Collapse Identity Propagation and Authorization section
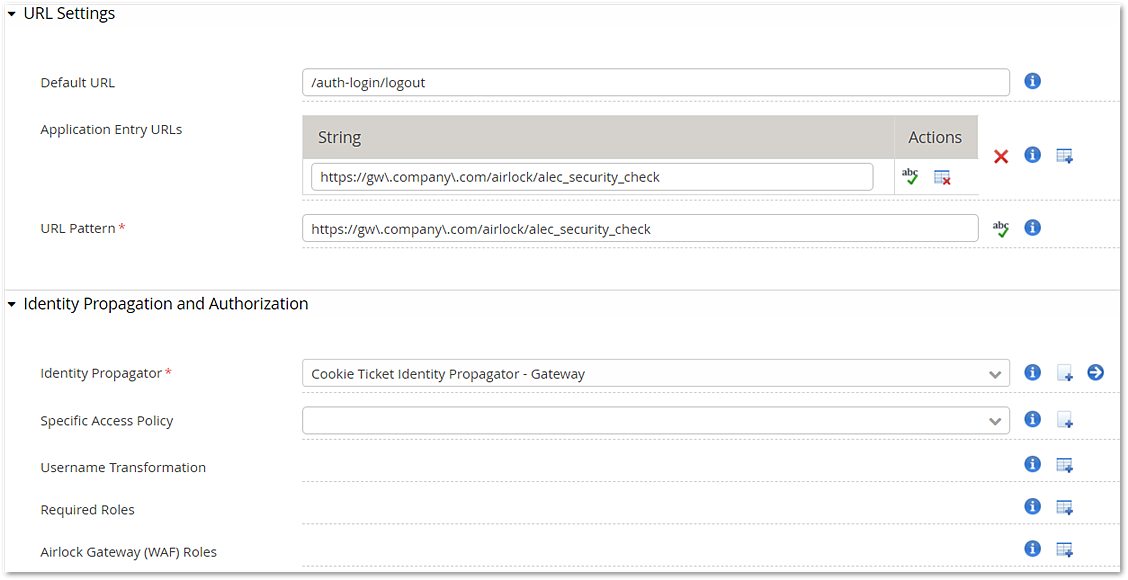Image resolution: width=1128 pixels, height=580 pixels. [12, 304]
